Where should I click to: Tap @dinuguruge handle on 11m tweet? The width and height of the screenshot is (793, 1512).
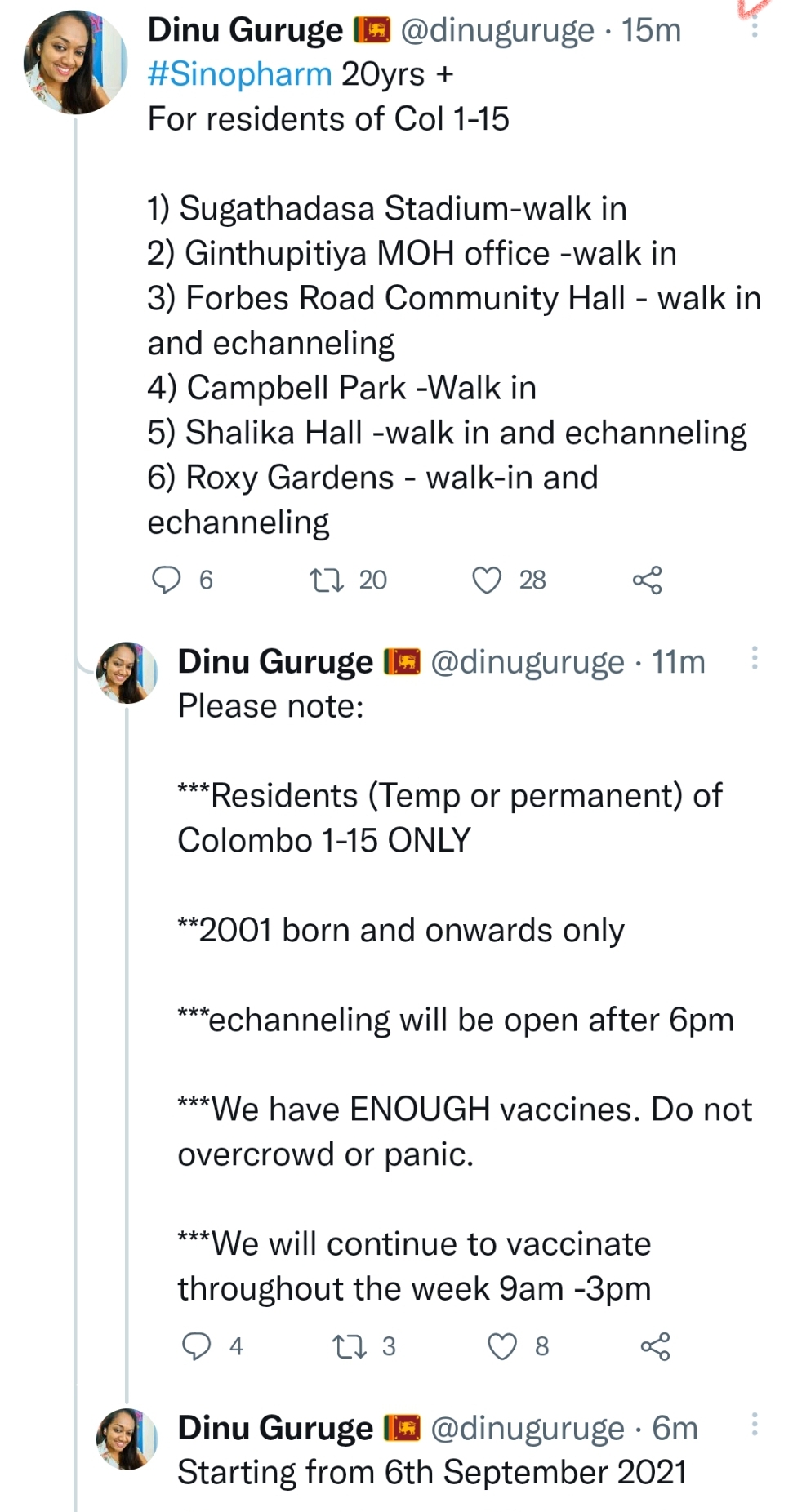click(528, 662)
